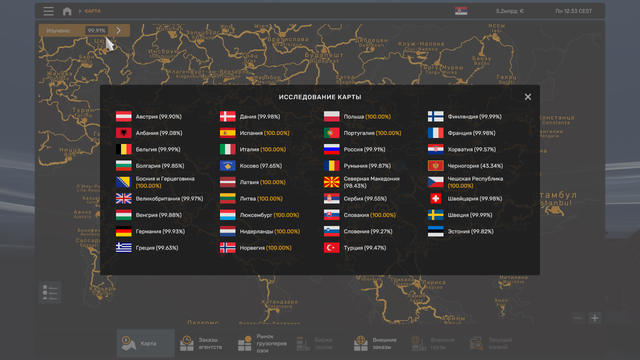Select Эстония (99.82%) entry
Screen dimensions: 640x360
tap(461, 231)
